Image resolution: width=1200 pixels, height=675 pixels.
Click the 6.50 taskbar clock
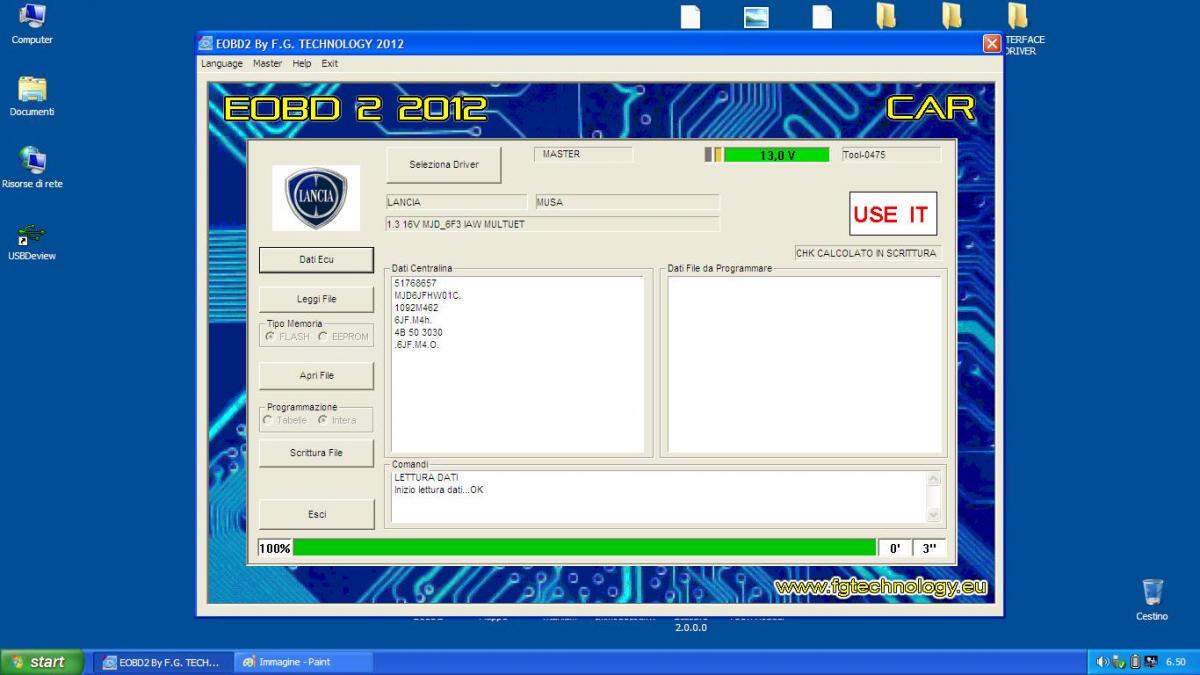pos(1175,662)
